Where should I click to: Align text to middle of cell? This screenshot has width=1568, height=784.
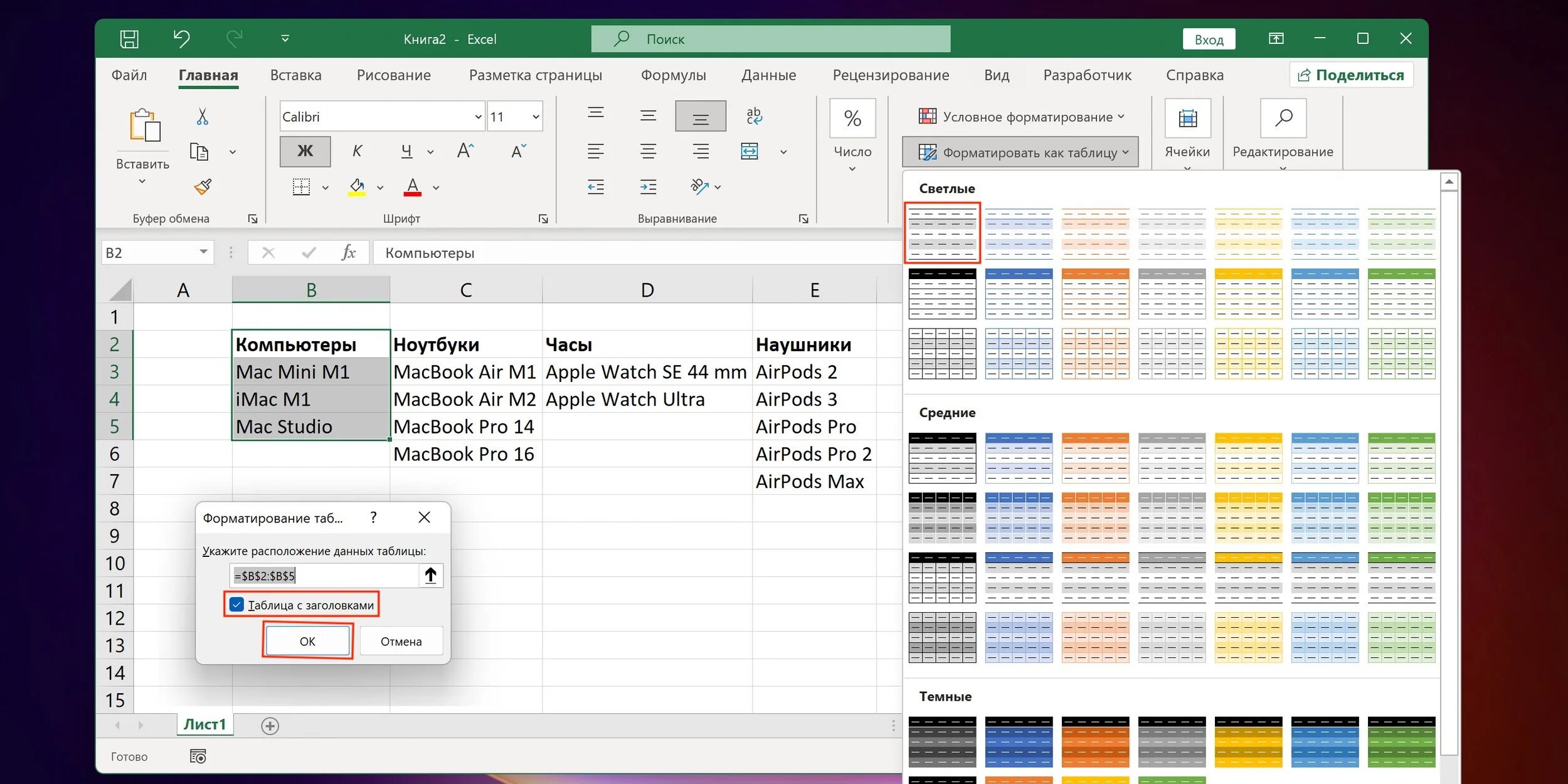[648, 115]
